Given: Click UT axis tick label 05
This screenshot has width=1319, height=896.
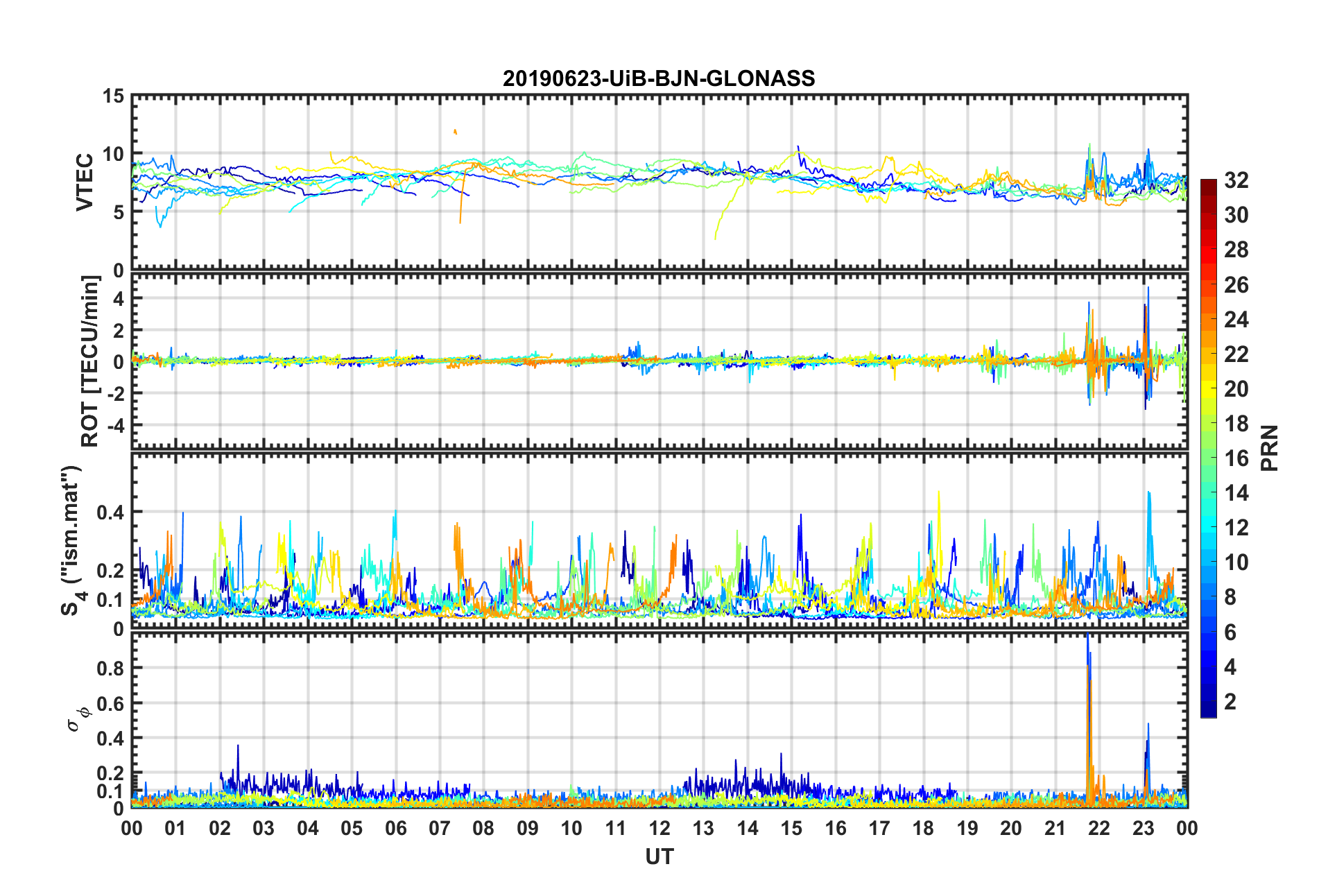Looking at the screenshot, I should click(x=352, y=828).
